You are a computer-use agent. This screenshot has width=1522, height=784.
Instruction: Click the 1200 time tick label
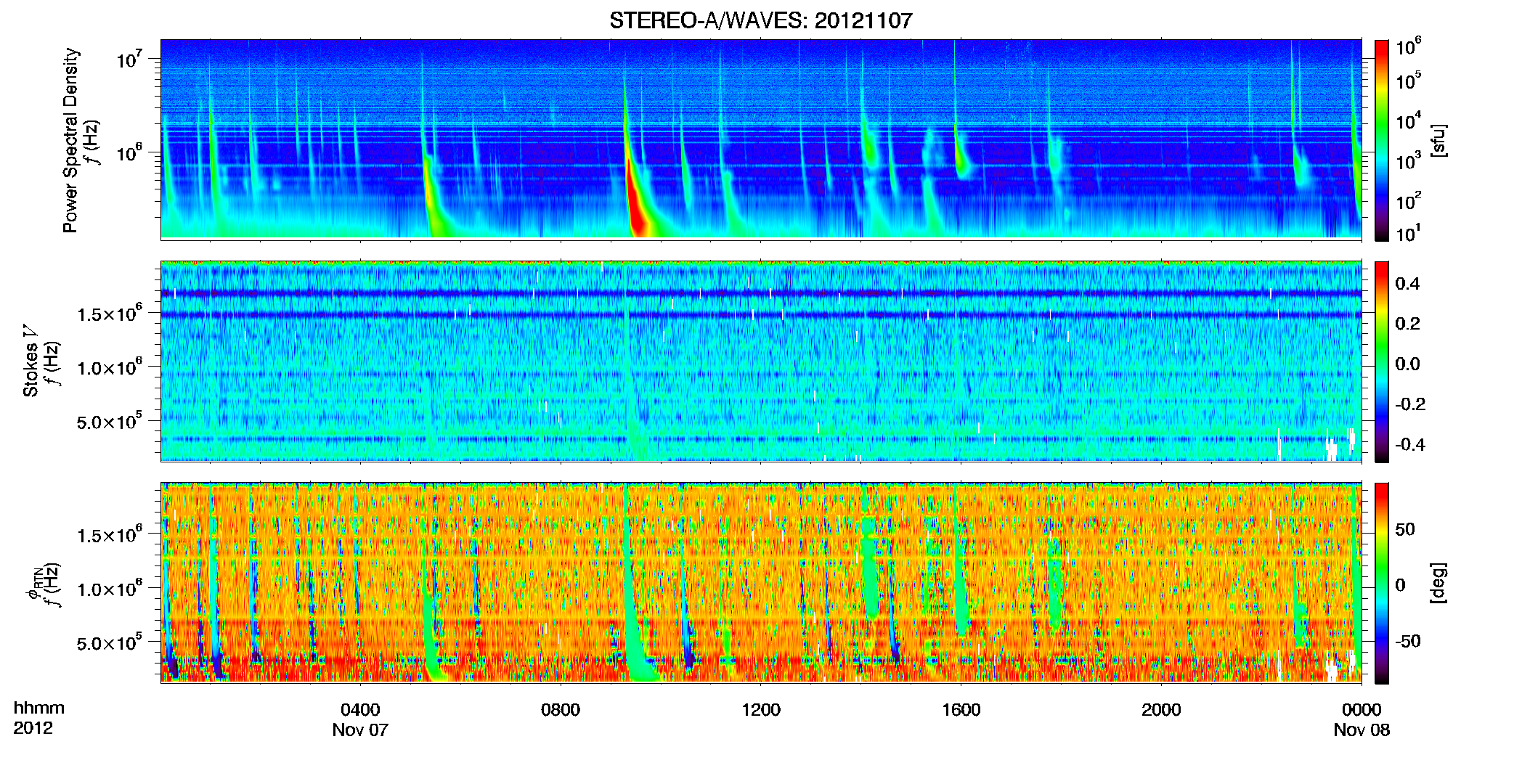(x=761, y=710)
